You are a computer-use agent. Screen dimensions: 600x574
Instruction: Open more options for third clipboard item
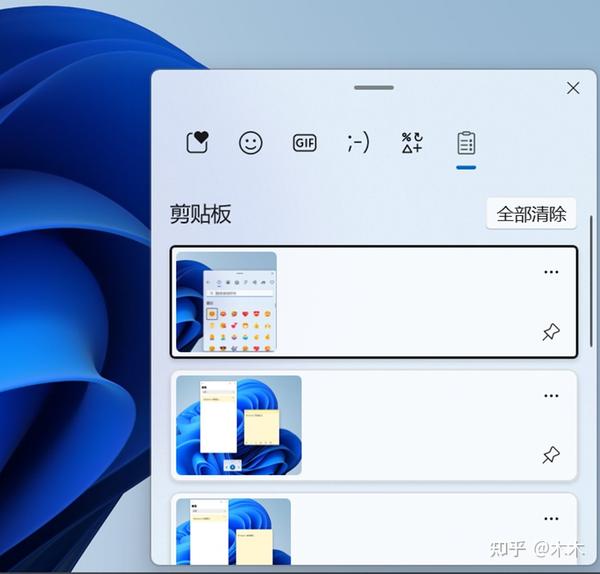551,519
